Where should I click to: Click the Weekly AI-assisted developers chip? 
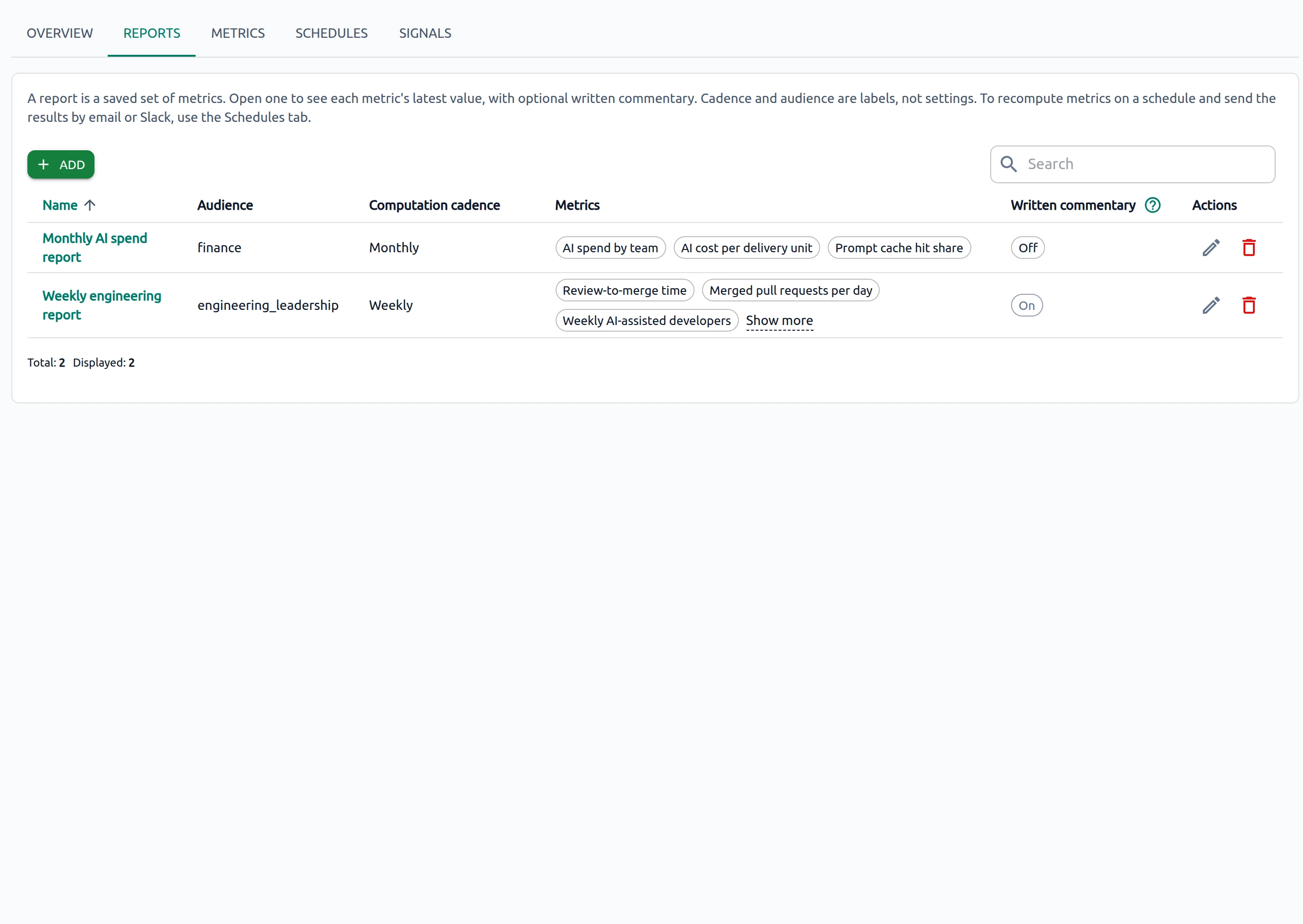click(x=647, y=320)
